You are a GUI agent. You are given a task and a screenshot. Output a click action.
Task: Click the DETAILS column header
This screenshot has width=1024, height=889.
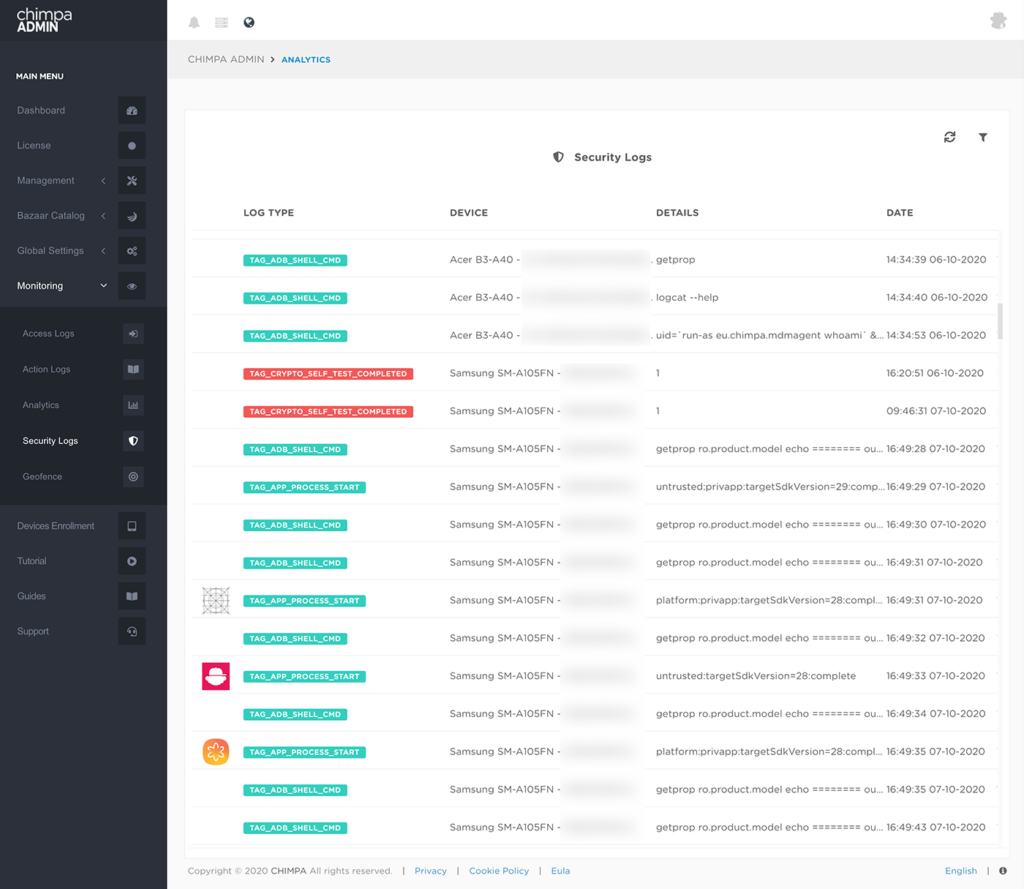click(x=677, y=213)
